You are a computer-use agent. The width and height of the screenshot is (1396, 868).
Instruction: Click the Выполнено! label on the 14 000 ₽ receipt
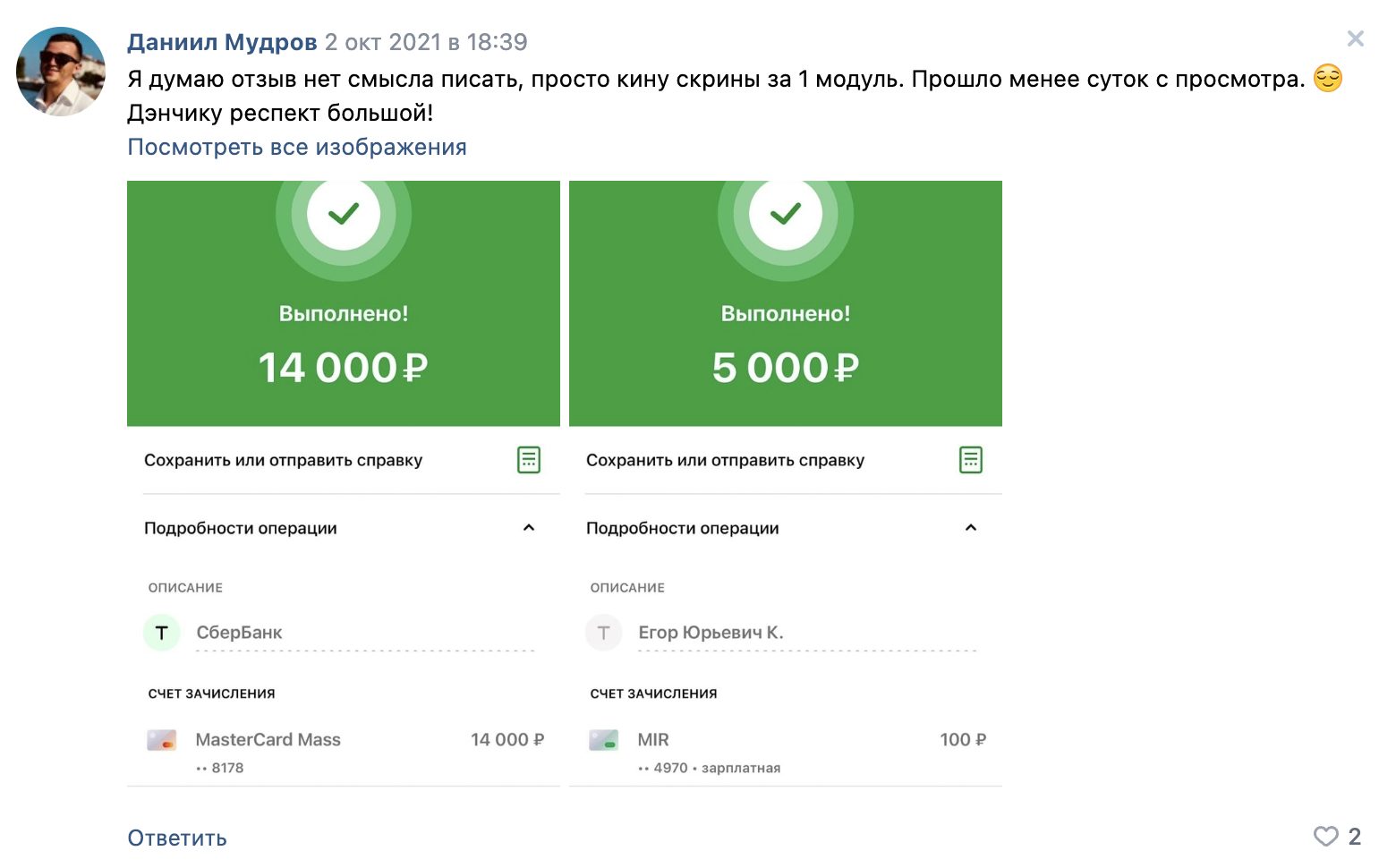344,314
